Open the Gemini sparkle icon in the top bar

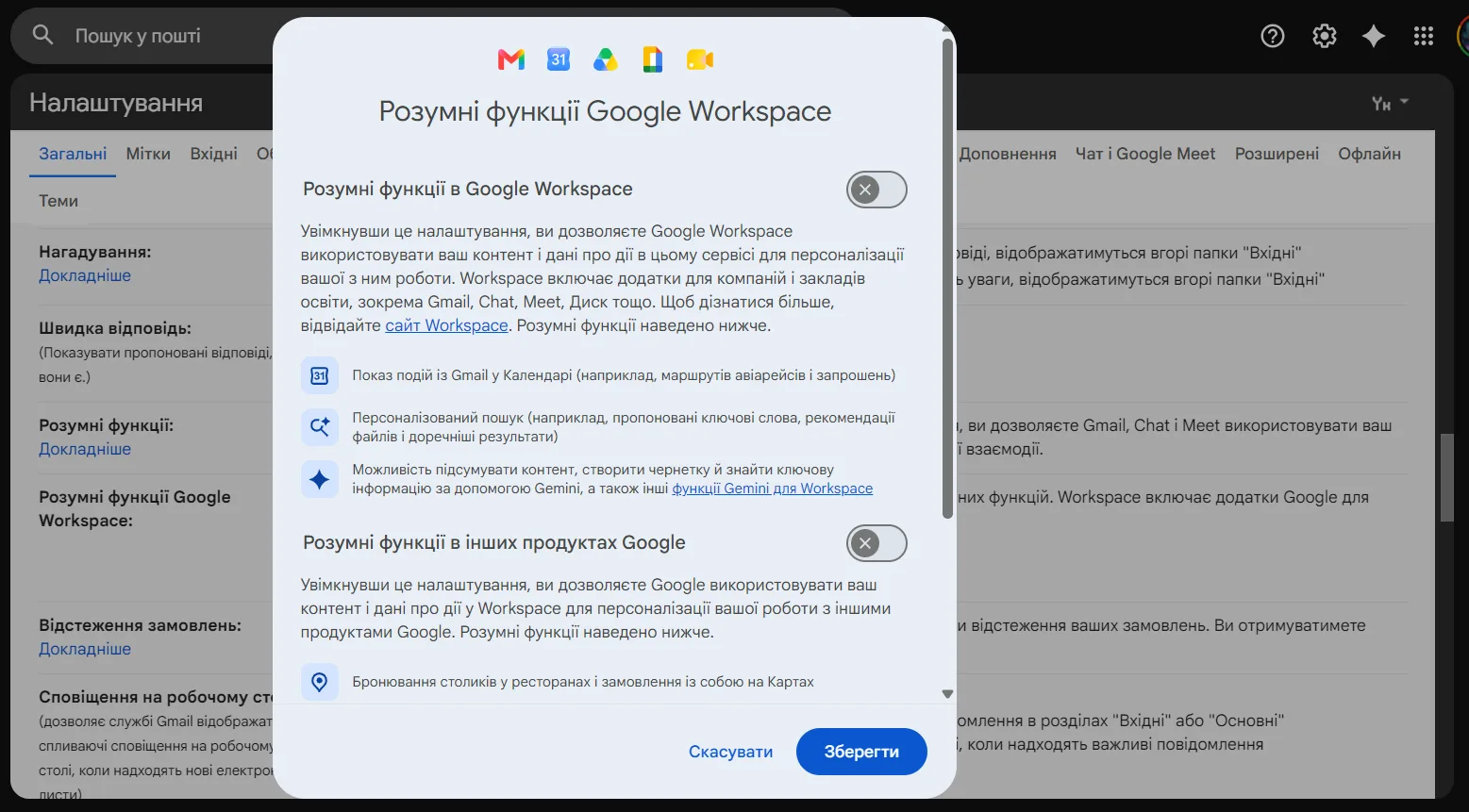tap(1374, 36)
